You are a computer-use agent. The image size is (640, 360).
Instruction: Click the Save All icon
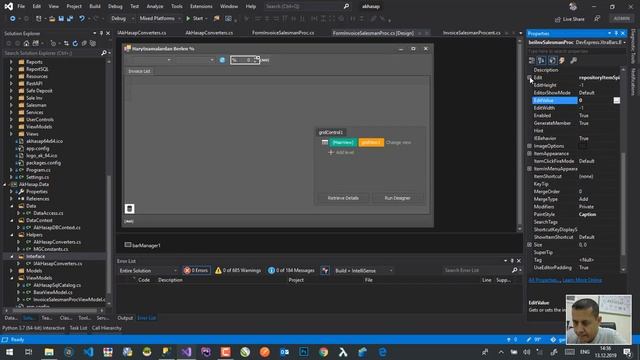[70, 19]
